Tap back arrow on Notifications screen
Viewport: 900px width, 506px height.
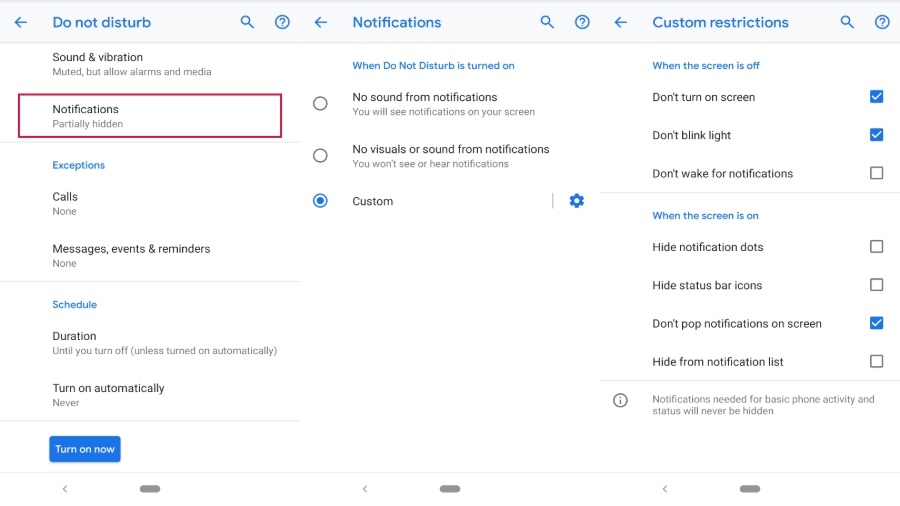321,22
